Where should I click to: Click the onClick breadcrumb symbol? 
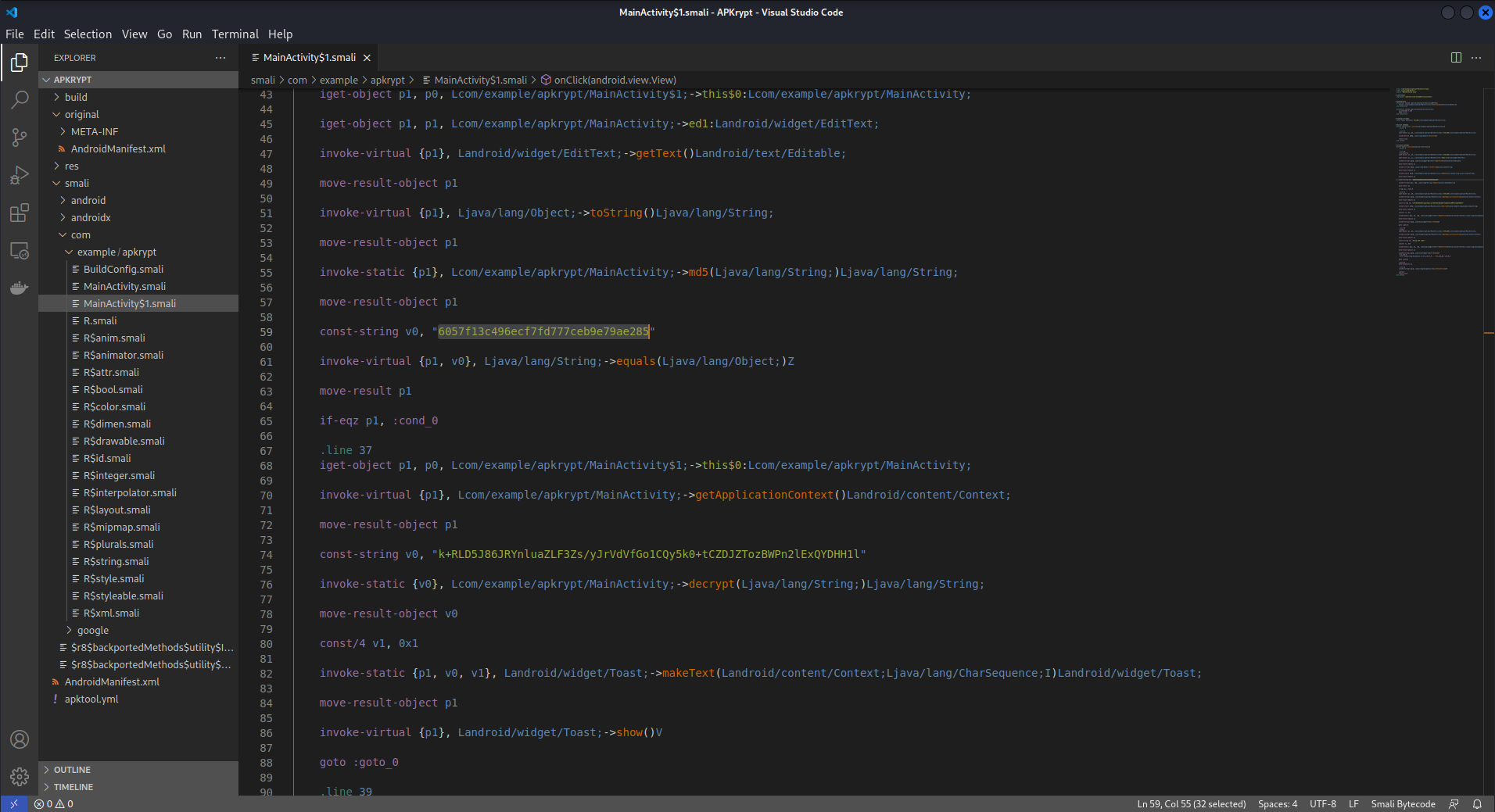608,80
